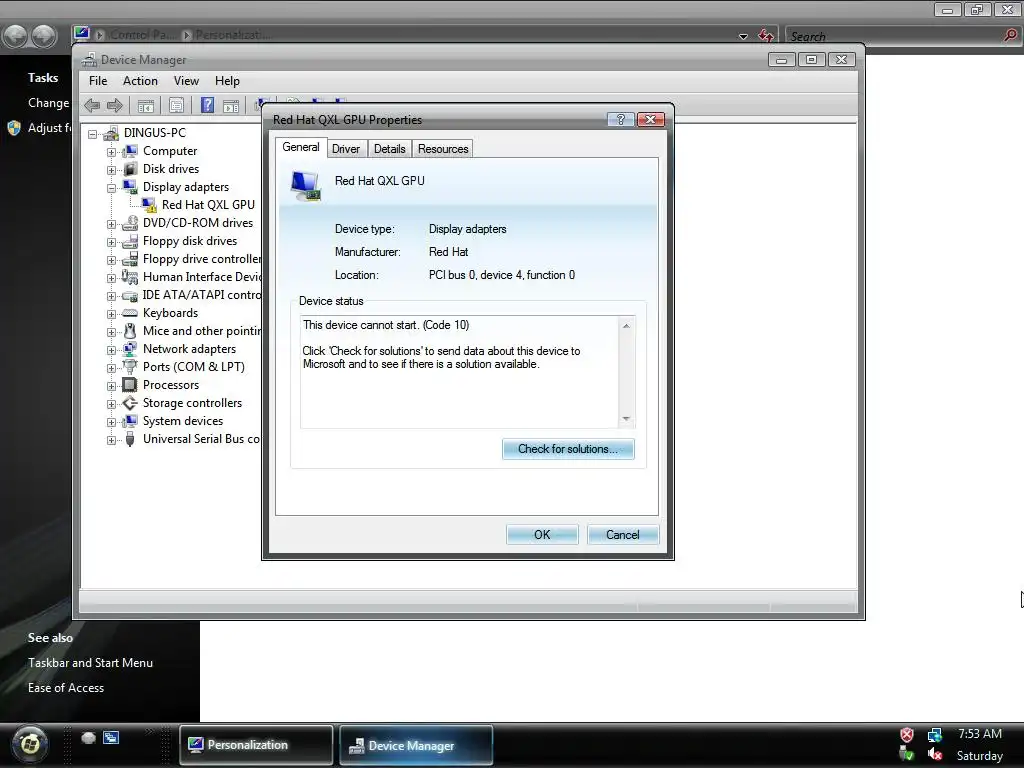Expand the Processors node
The image size is (1024, 768).
pyautogui.click(x=112, y=386)
